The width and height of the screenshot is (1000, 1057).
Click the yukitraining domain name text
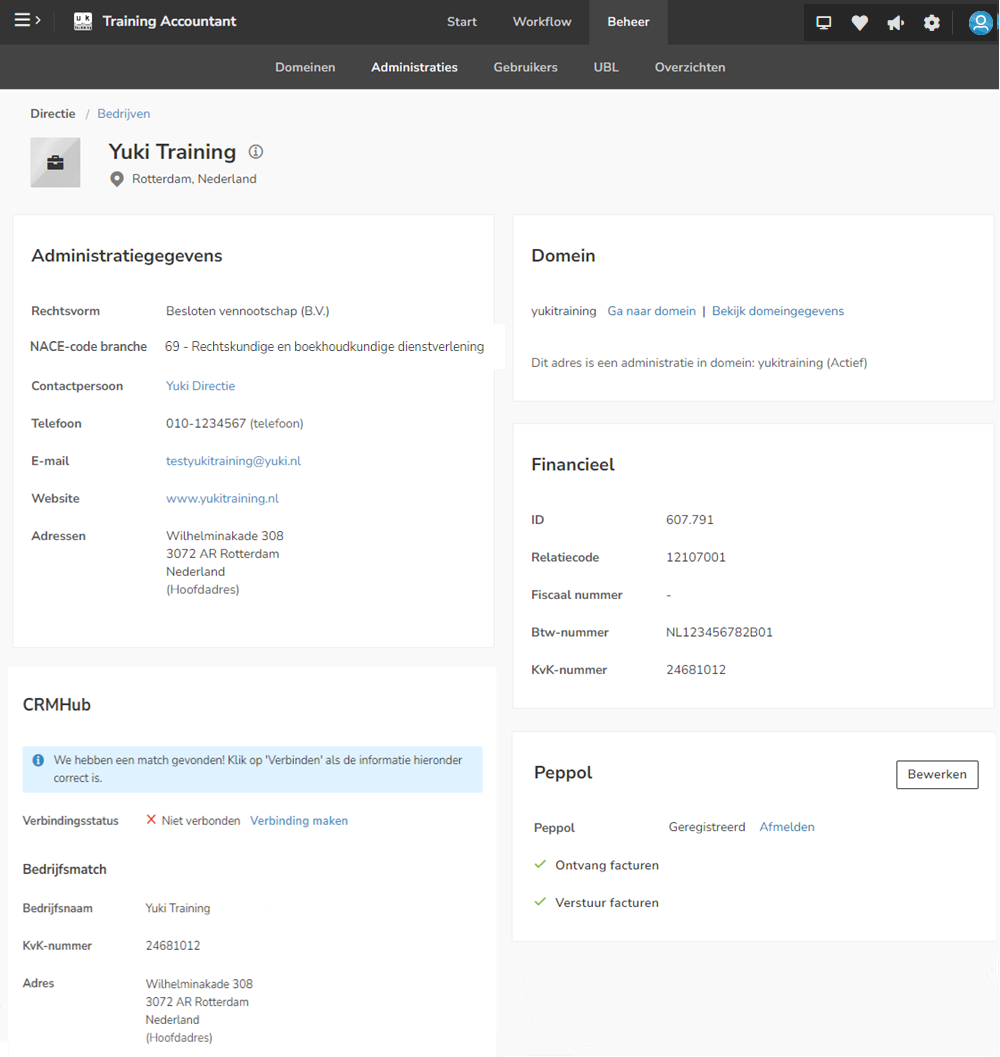pos(564,311)
